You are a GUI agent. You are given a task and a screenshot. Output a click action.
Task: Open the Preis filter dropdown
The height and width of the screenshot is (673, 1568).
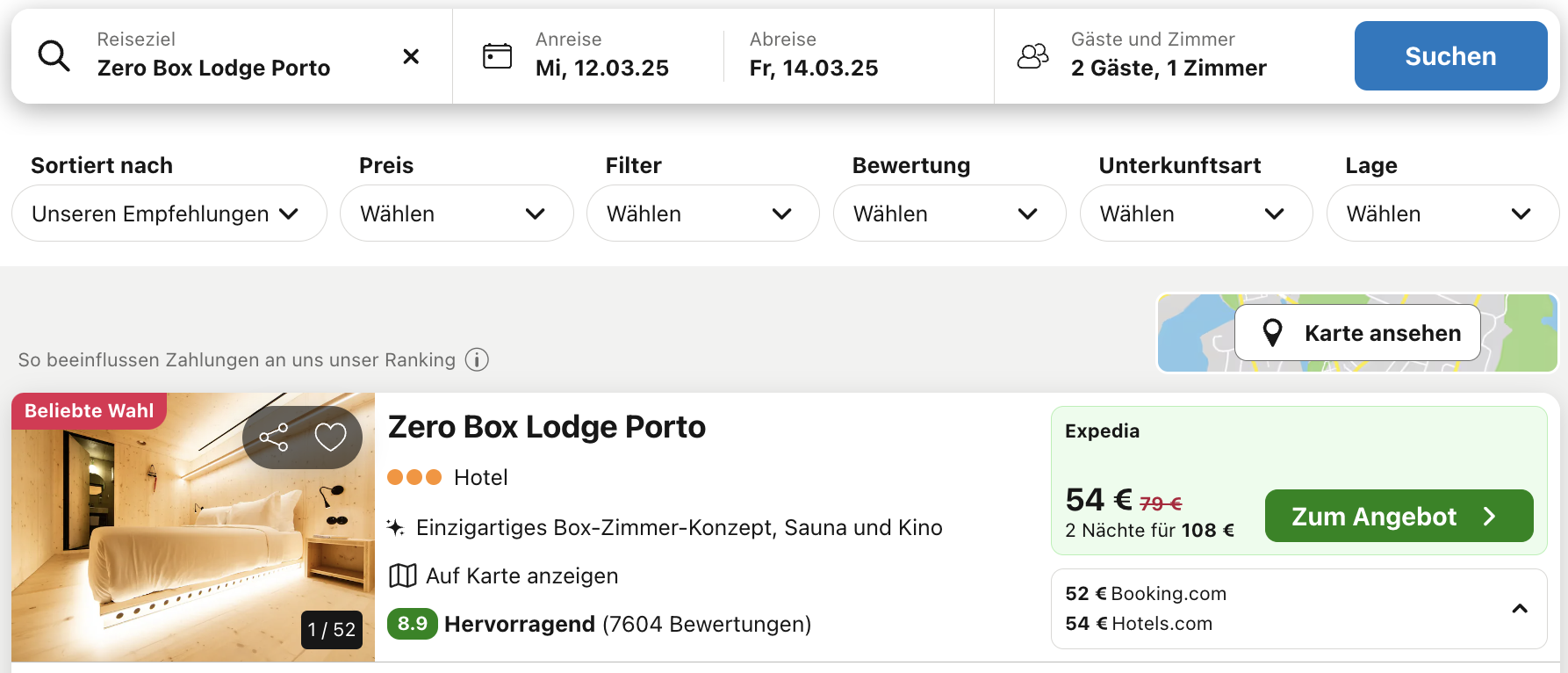[x=457, y=213]
